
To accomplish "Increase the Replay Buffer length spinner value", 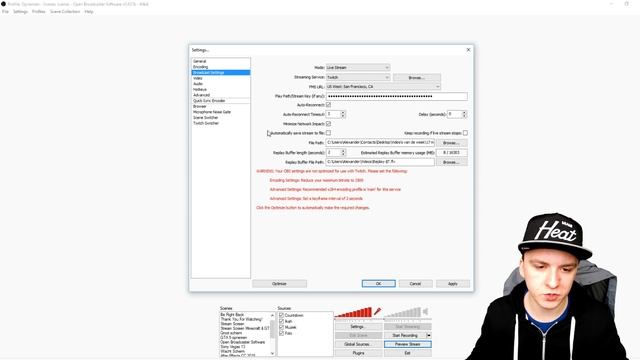I will (343, 151).
